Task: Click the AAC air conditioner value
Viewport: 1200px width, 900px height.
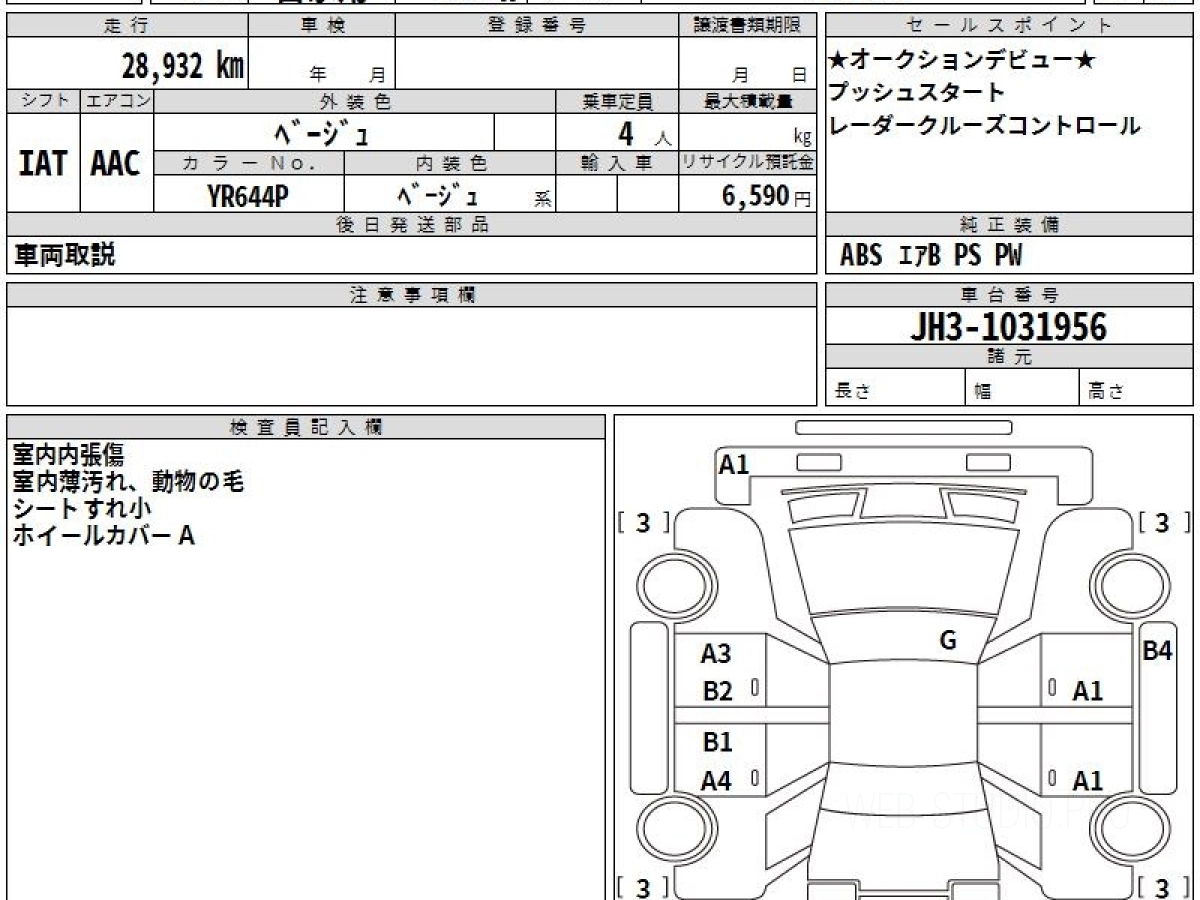Action: pos(116,164)
